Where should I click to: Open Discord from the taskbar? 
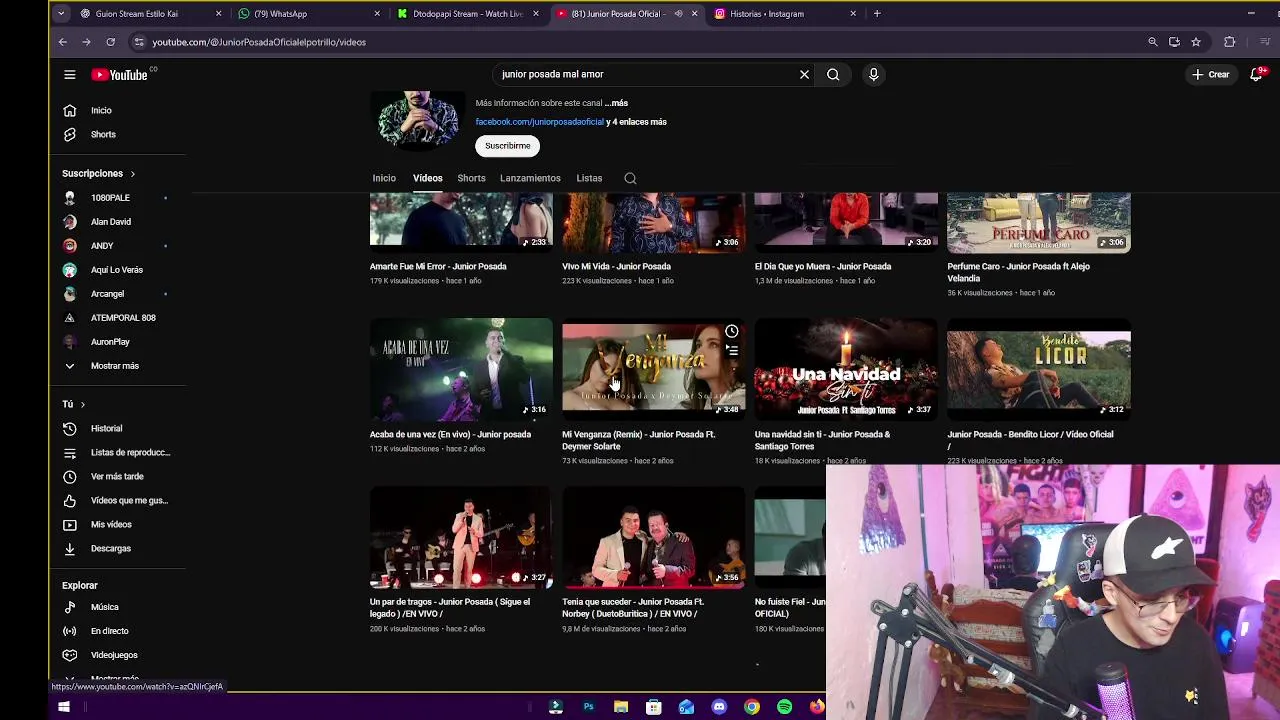(719, 707)
